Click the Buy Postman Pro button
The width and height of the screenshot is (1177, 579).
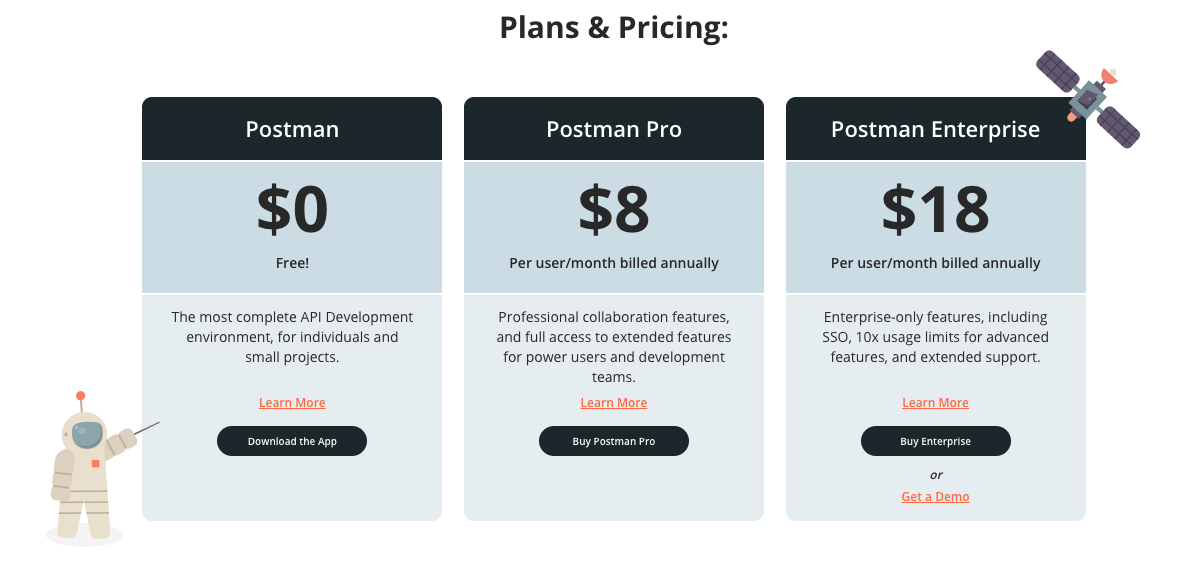pyautogui.click(x=614, y=441)
